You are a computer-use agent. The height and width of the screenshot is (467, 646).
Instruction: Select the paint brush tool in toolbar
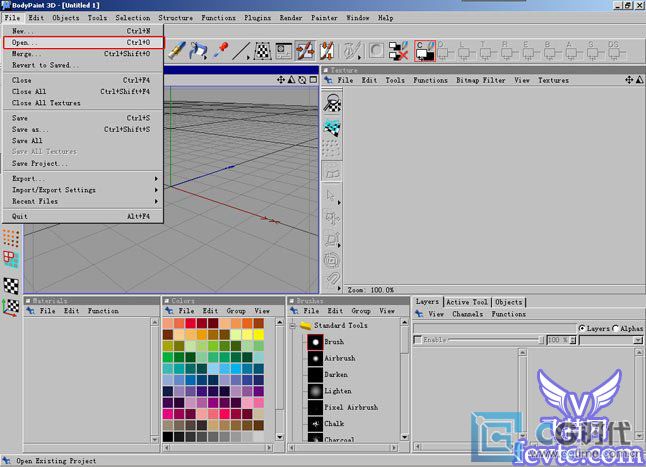[x=176, y=50]
